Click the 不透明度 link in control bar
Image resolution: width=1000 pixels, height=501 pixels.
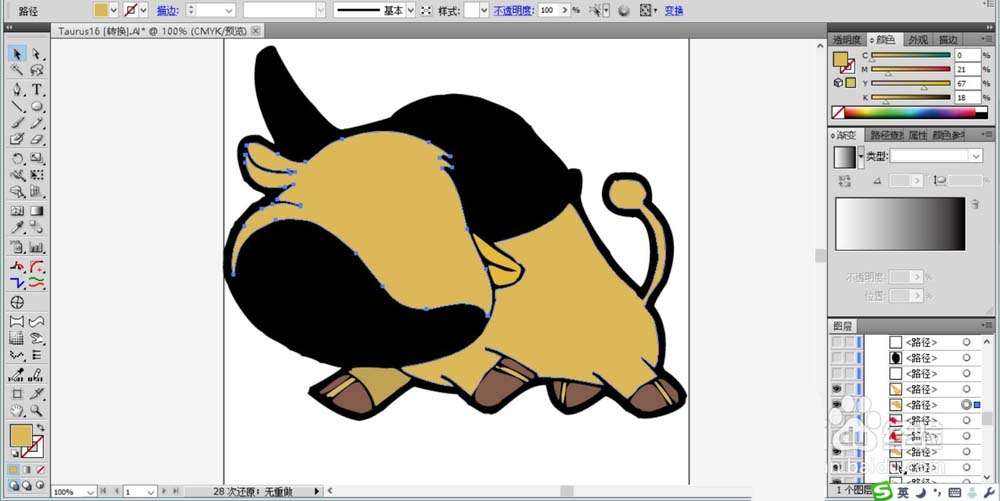tap(513, 10)
